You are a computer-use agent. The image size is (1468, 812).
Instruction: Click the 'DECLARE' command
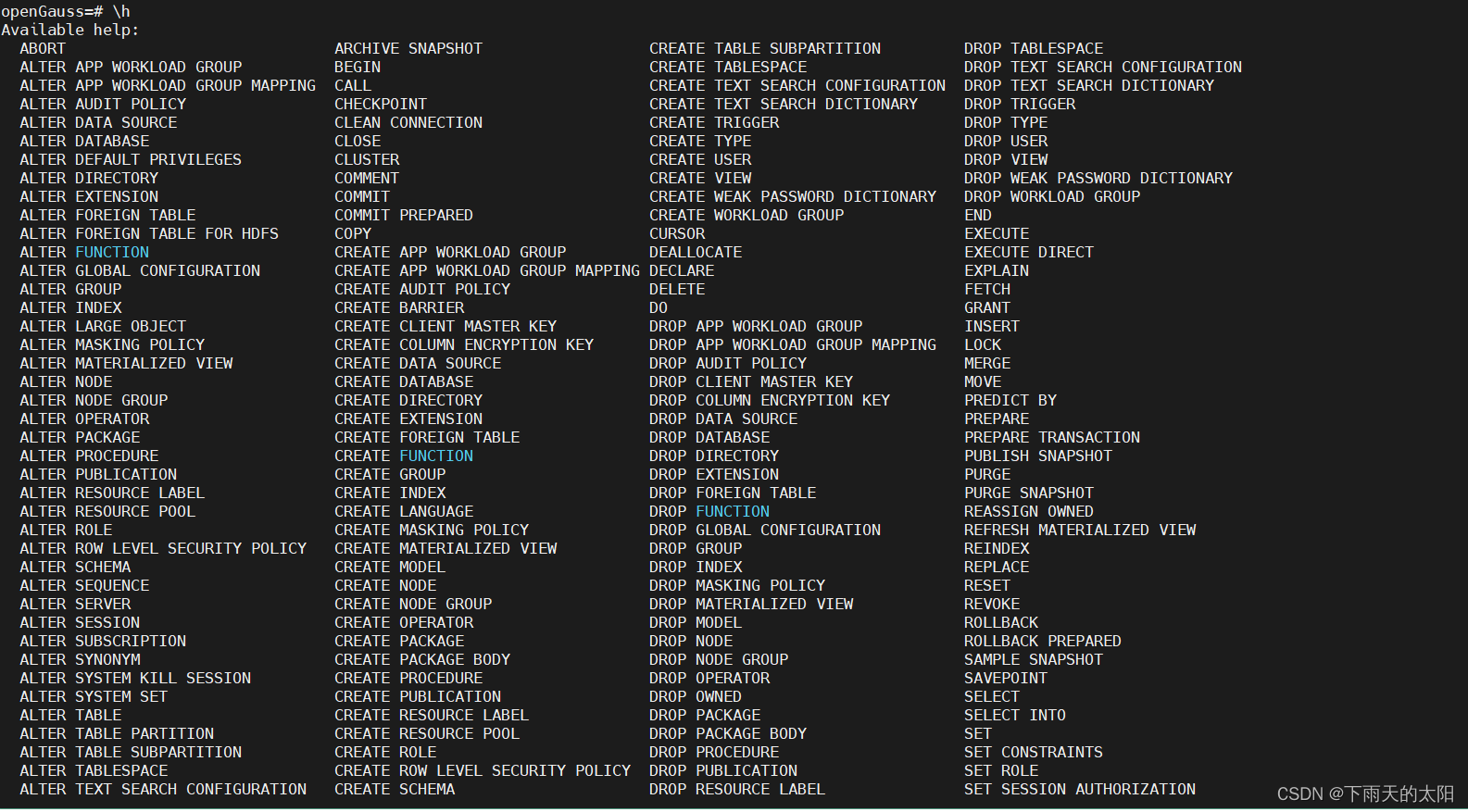(682, 270)
